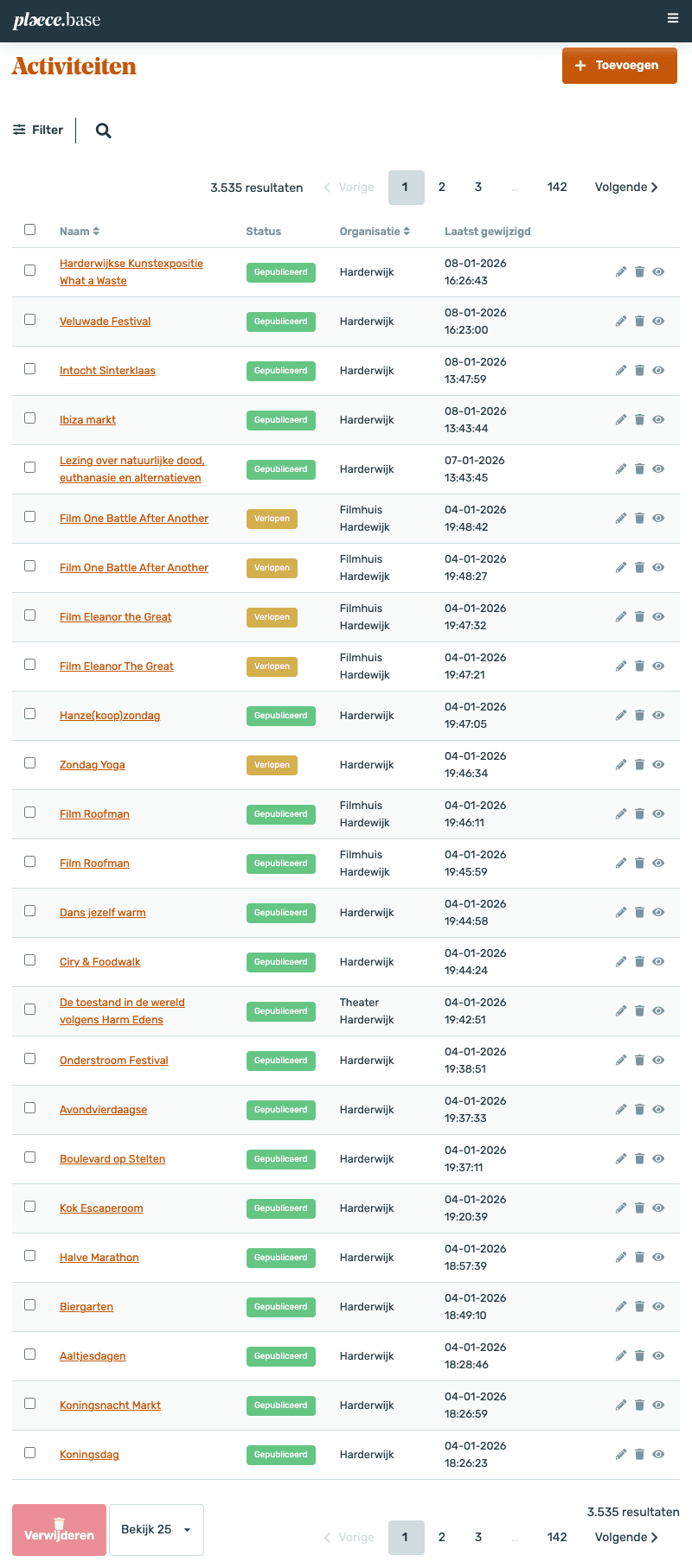Delete Biergarten using trash icon
692x1568 pixels.
click(x=640, y=1306)
